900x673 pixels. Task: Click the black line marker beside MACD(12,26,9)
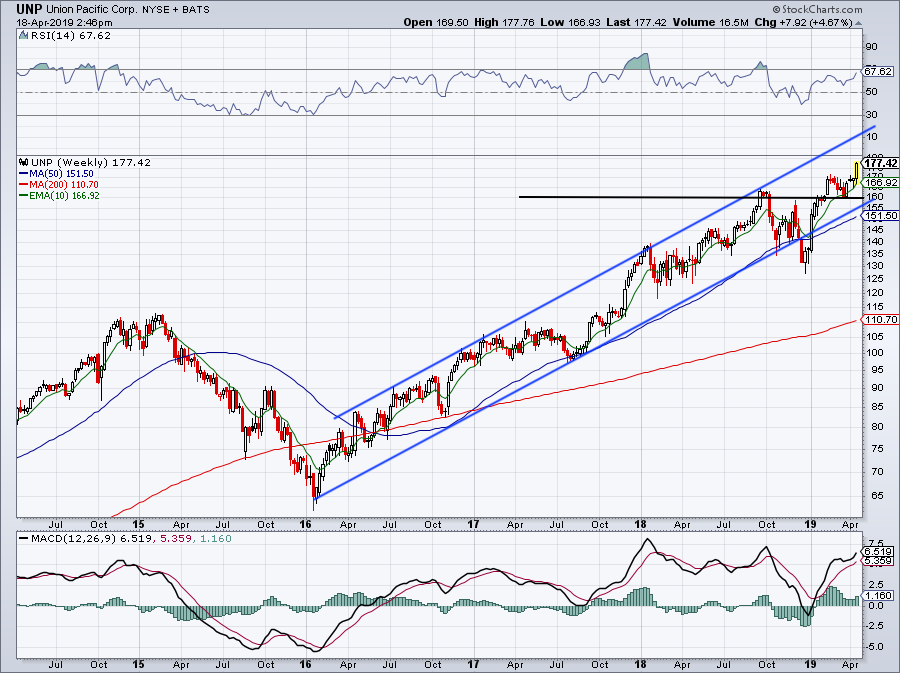24,539
